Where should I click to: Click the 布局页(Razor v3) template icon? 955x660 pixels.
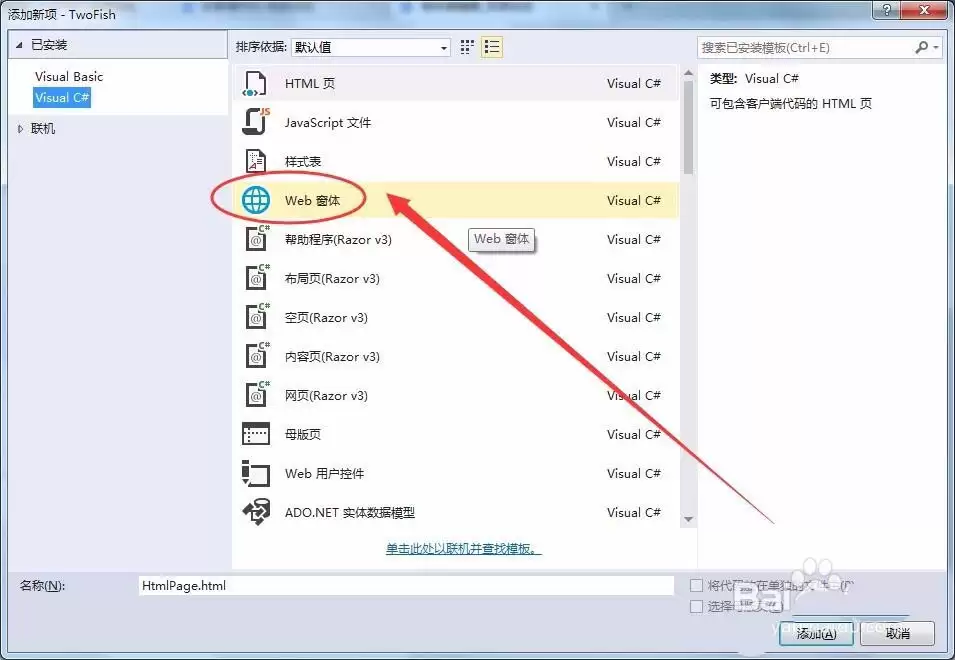click(256, 278)
